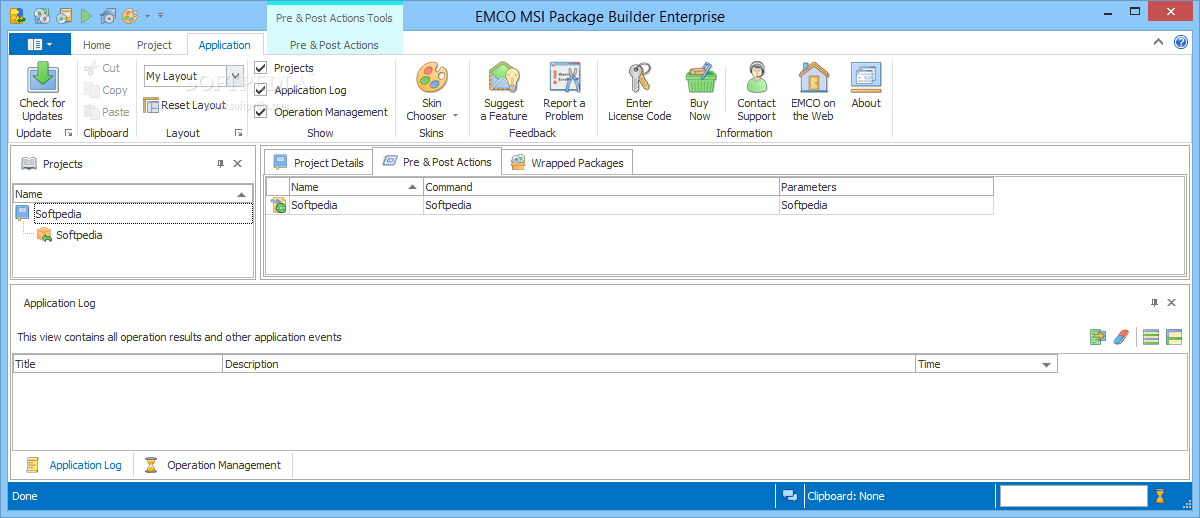
Task: Sort log by the Description column header
Action: pyautogui.click(x=569, y=365)
